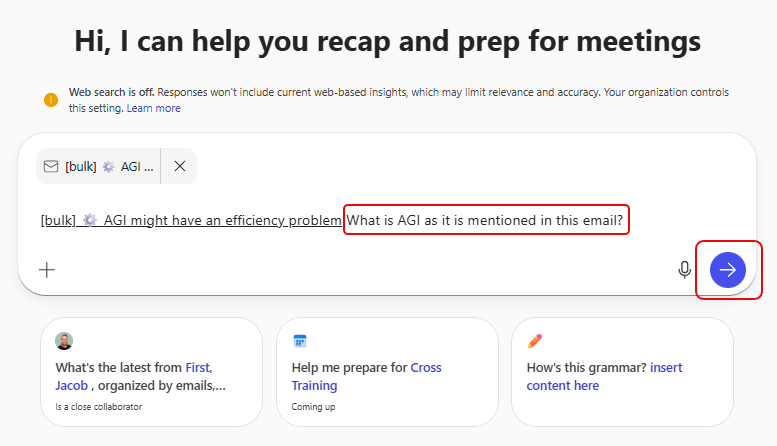Click the microphone dictation icon
777x446 pixels.
point(685,269)
